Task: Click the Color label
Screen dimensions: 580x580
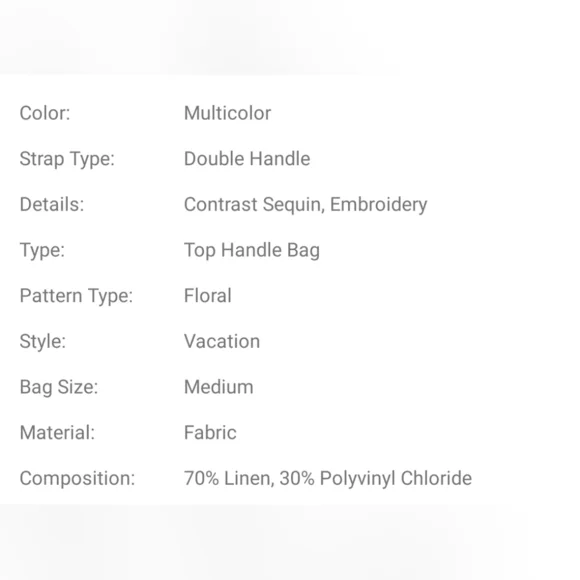Action: tap(45, 113)
